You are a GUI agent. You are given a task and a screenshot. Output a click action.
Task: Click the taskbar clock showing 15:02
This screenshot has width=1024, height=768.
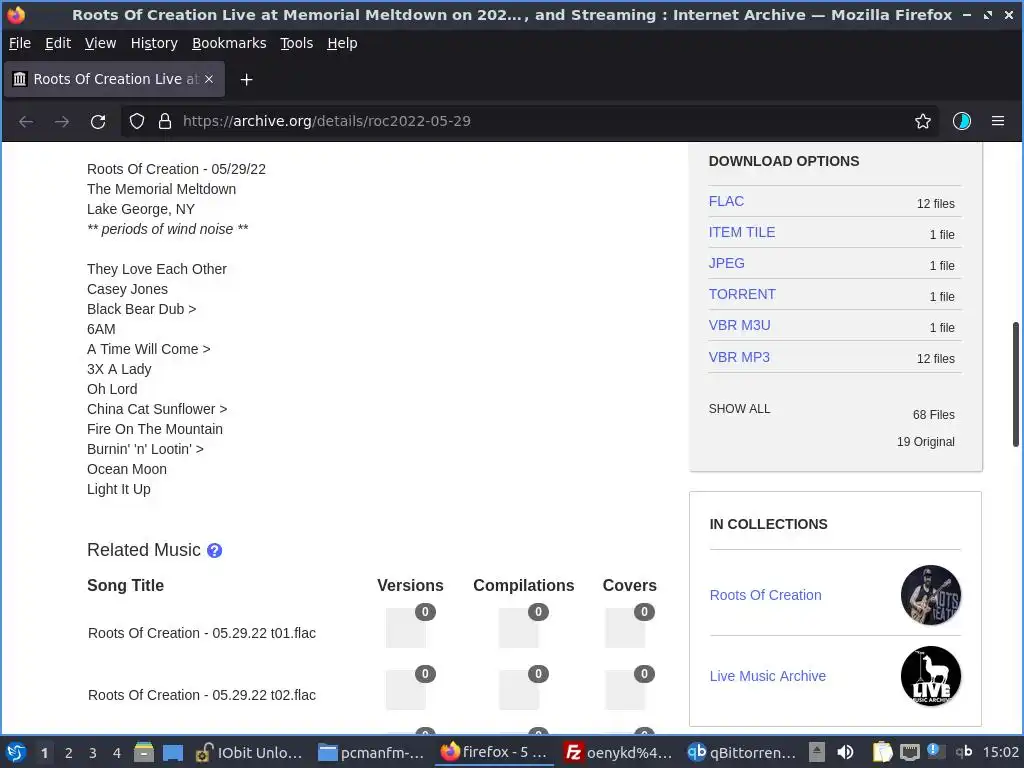pos(1000,752)
